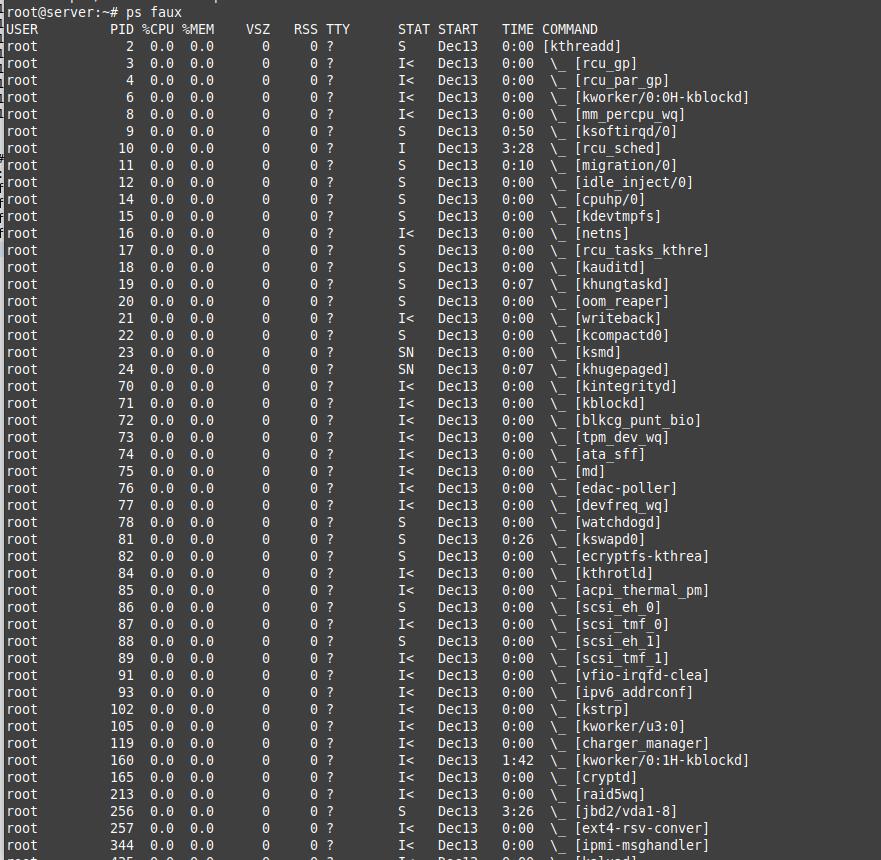Click the TIME column header
This screenshot has height=860, width=881.
517,29
